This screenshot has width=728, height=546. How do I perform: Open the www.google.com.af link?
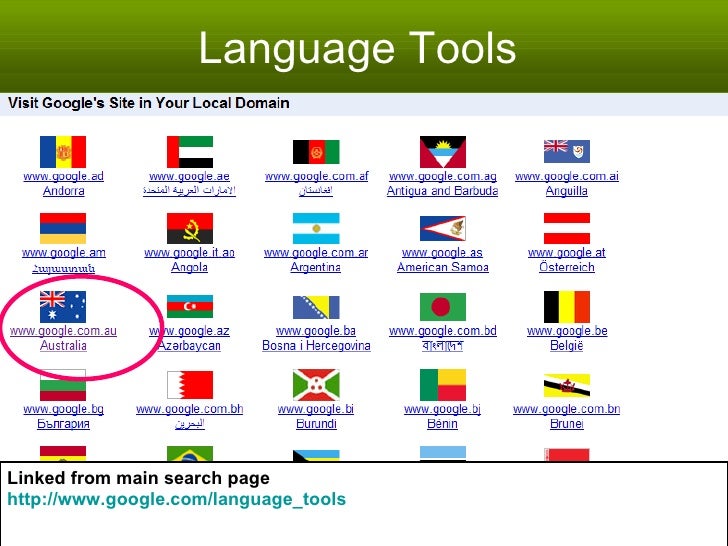(x=317, y=176)
